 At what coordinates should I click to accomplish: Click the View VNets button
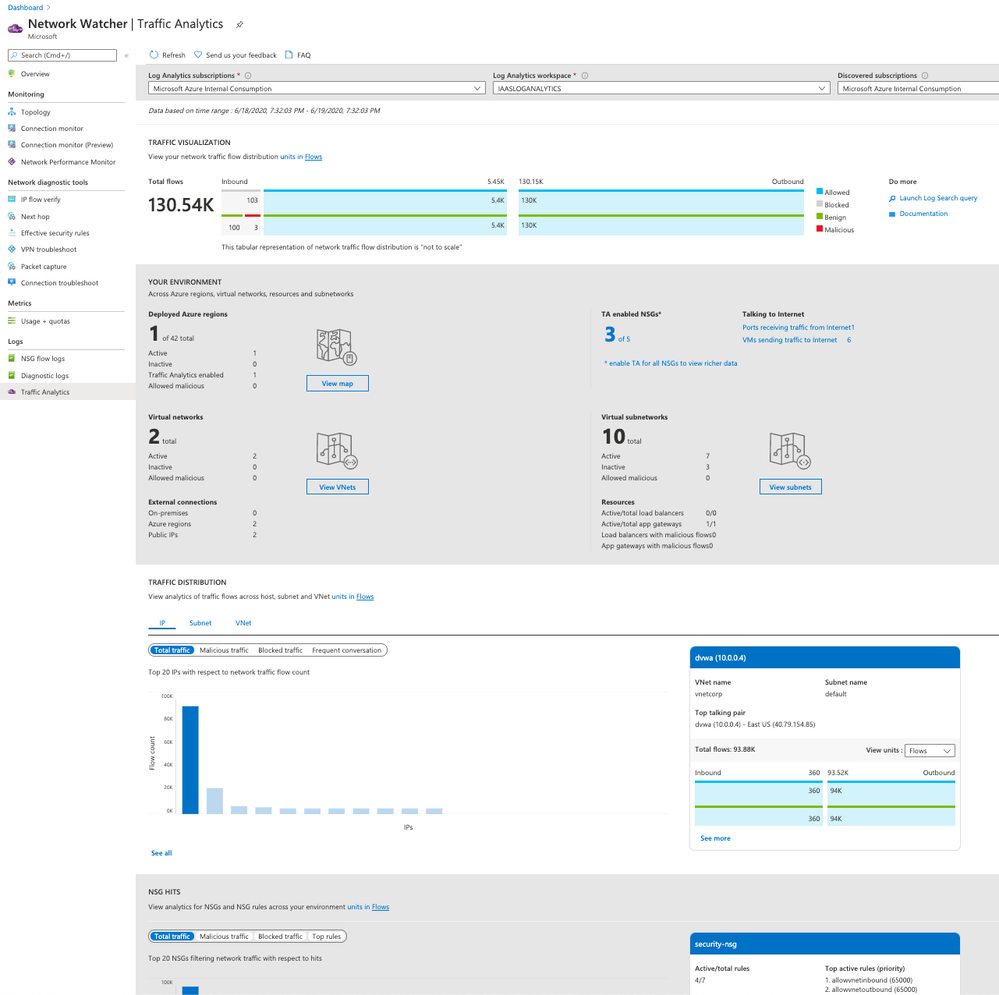coord(337,487)
